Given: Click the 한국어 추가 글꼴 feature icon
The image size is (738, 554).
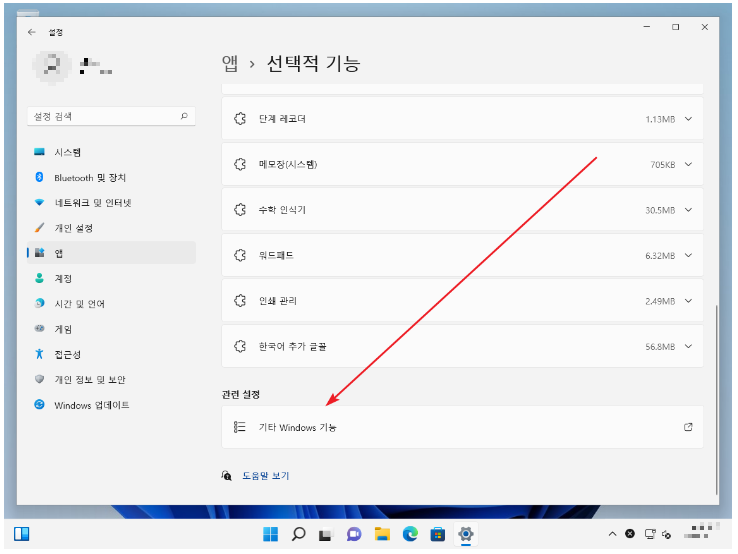Looking at the screenshot, I should [240, 346].
